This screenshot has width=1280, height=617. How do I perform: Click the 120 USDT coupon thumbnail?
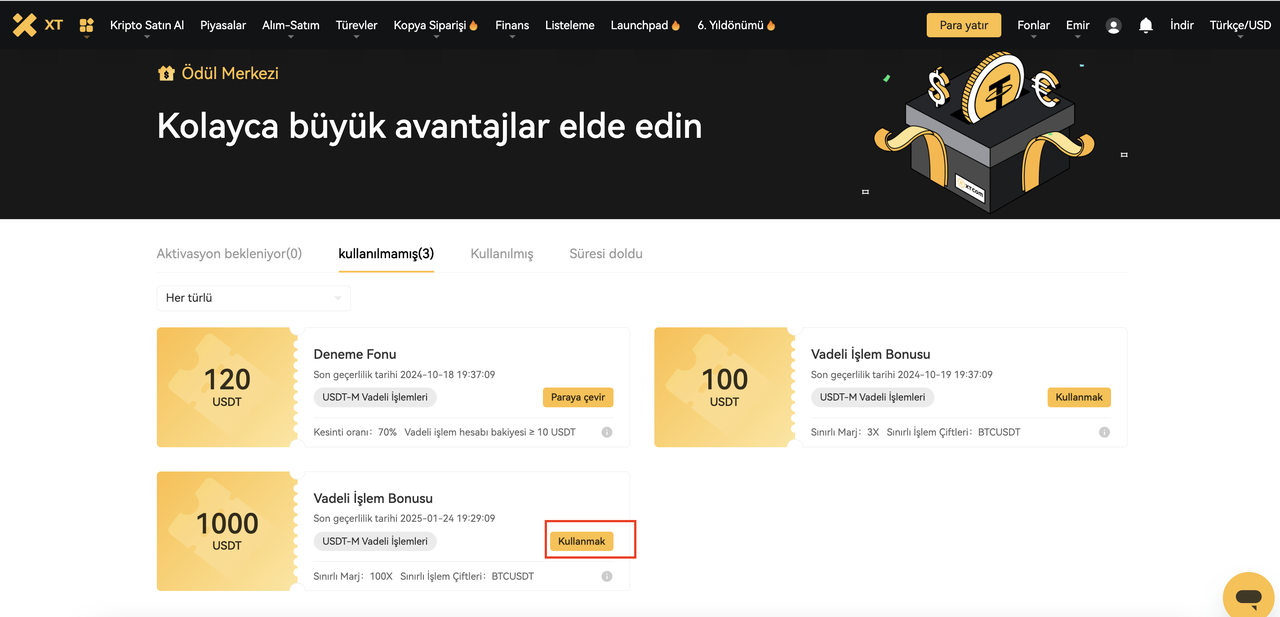[x=227, y=387]
